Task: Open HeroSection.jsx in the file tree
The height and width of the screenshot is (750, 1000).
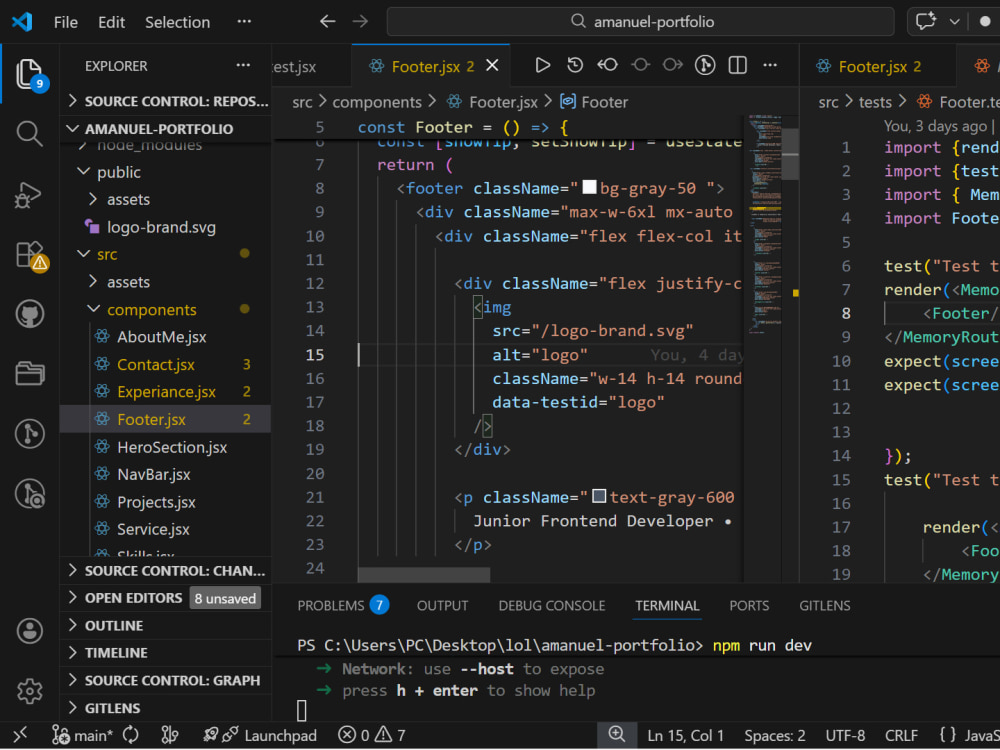Action: (172, 448)
